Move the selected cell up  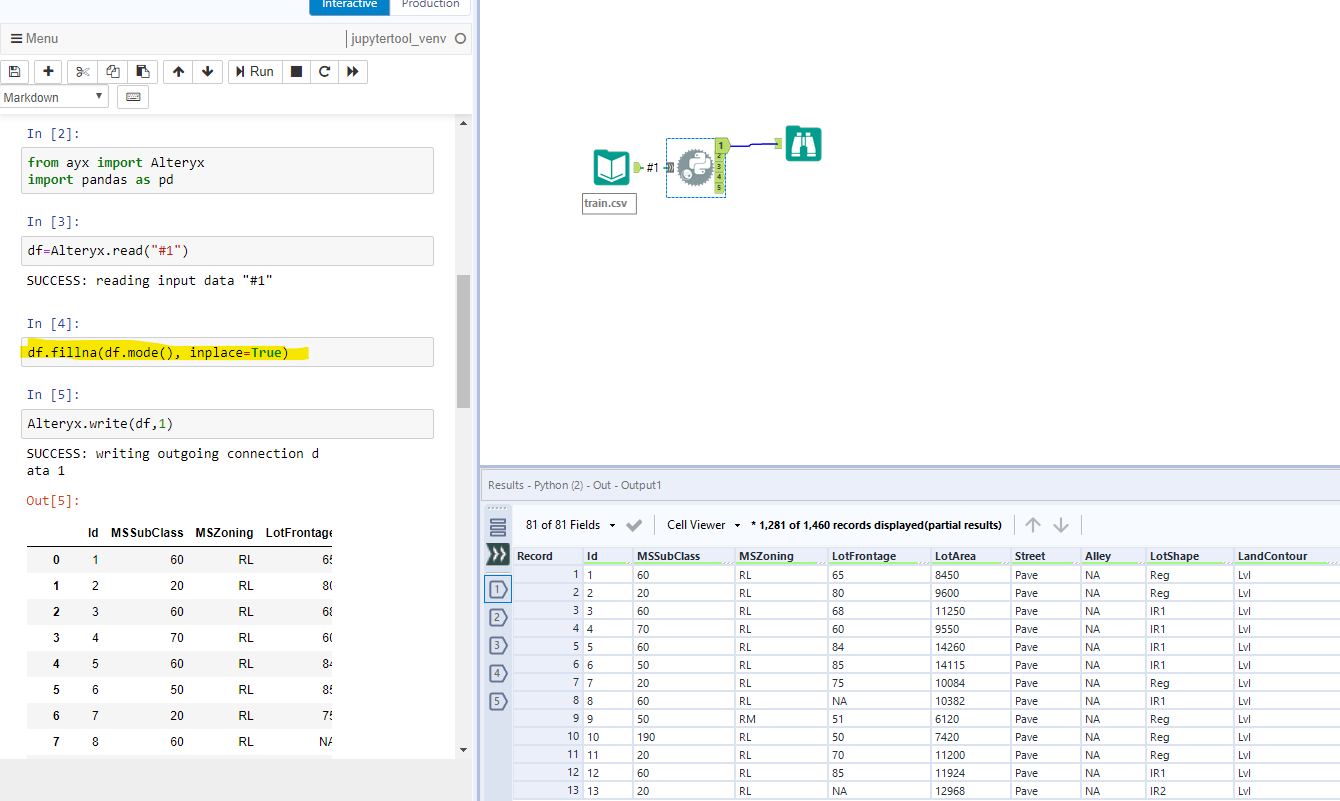pos(178,72)
